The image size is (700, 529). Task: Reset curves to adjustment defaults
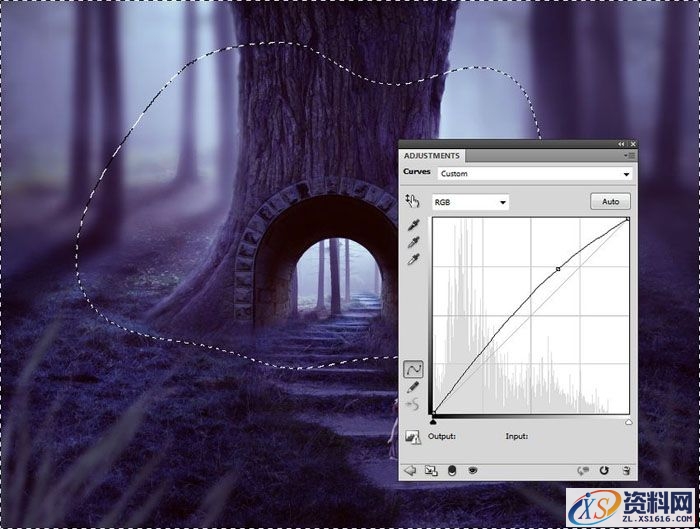click(604, 469)
